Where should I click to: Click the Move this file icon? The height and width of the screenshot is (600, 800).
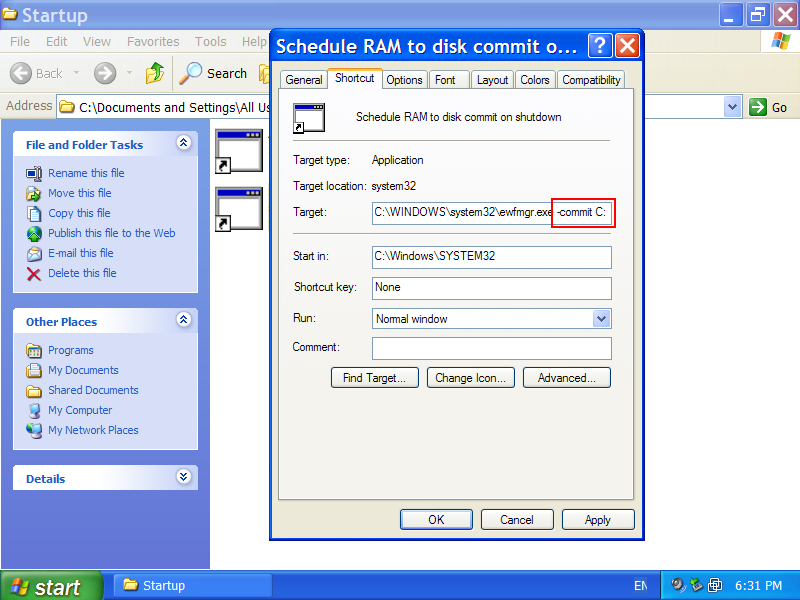[x=34, y=193]
